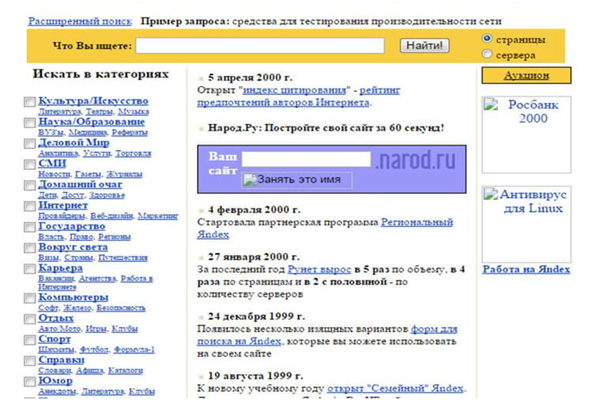Open the Интернет category link
Viewport: 600px width, 400px height.
(x=63, y=206)
